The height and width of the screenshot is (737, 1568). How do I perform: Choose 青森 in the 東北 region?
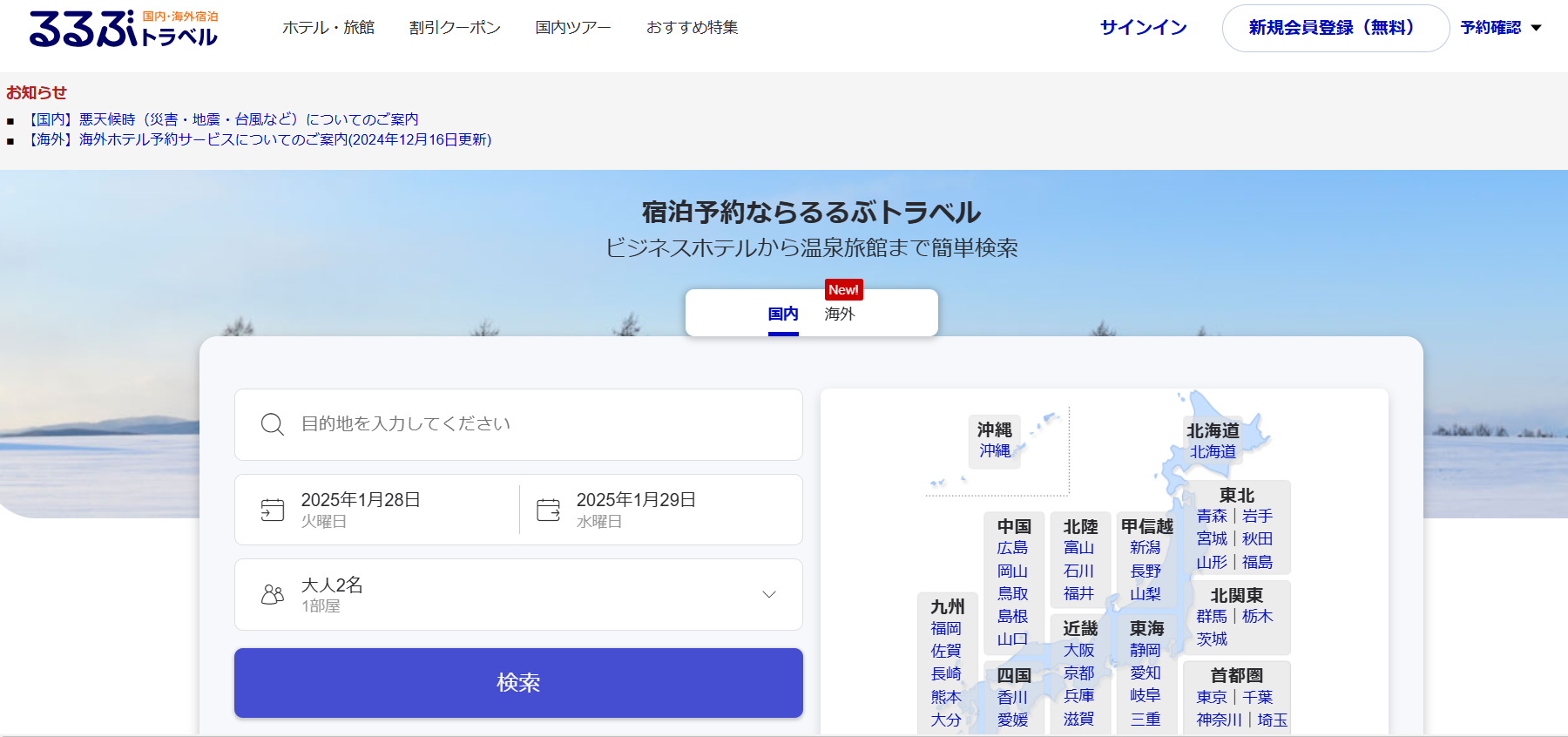point(1212,517)
